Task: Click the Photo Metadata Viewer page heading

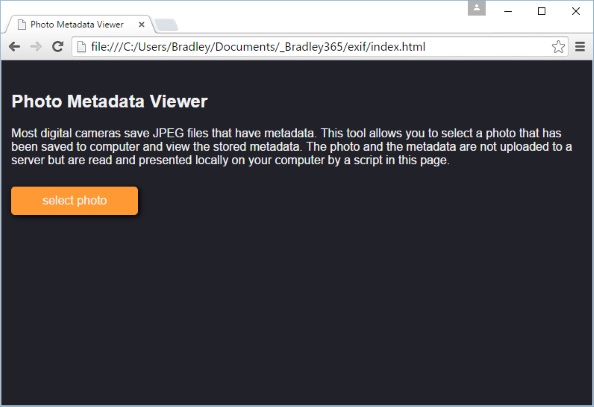Action: [x=109, y=102]
